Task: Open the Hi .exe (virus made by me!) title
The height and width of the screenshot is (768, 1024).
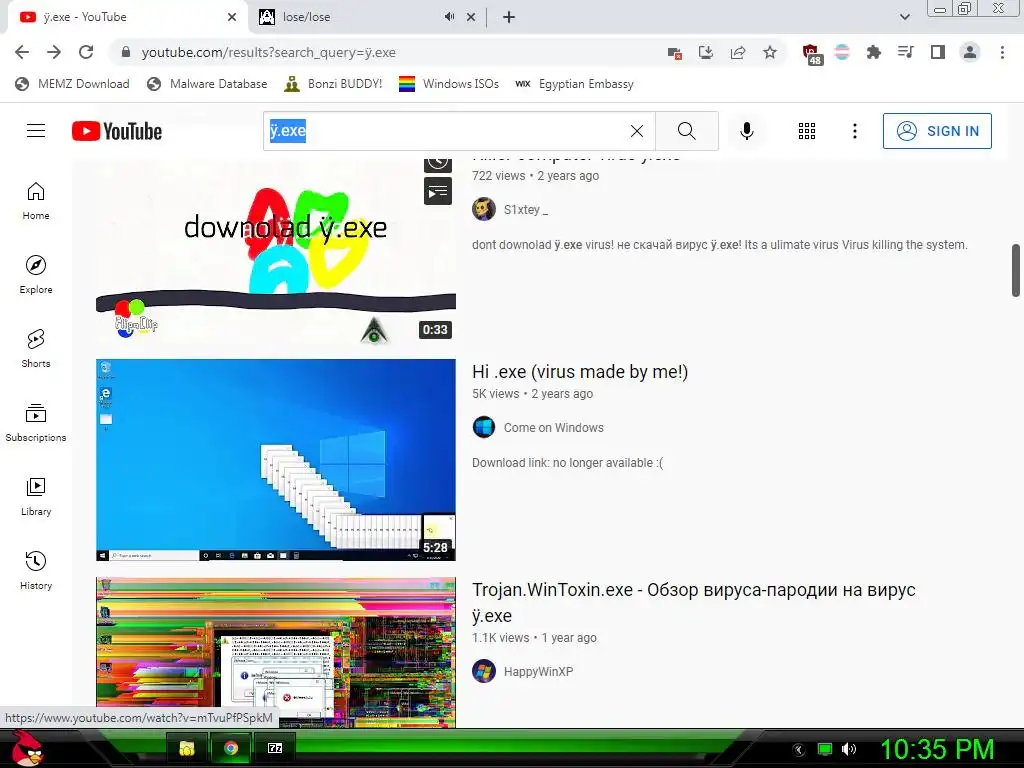Action: (580, 372)
